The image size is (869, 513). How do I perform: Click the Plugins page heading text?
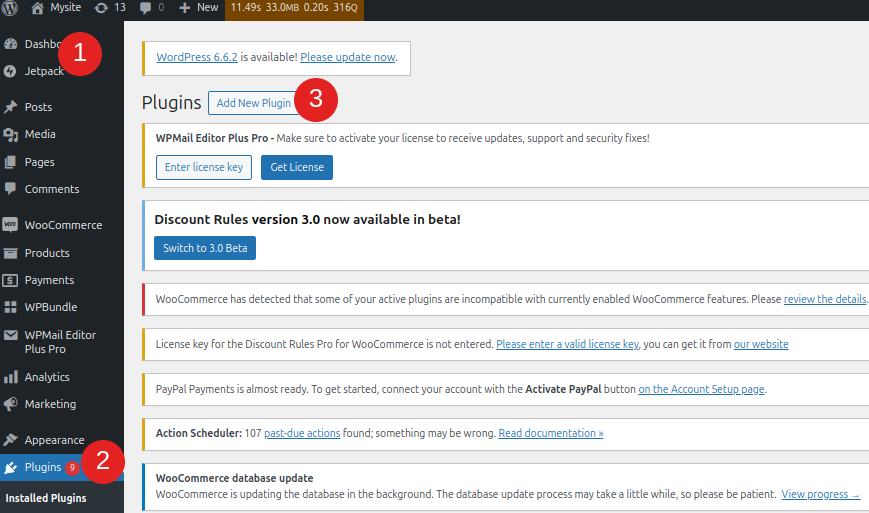[171, 103]
